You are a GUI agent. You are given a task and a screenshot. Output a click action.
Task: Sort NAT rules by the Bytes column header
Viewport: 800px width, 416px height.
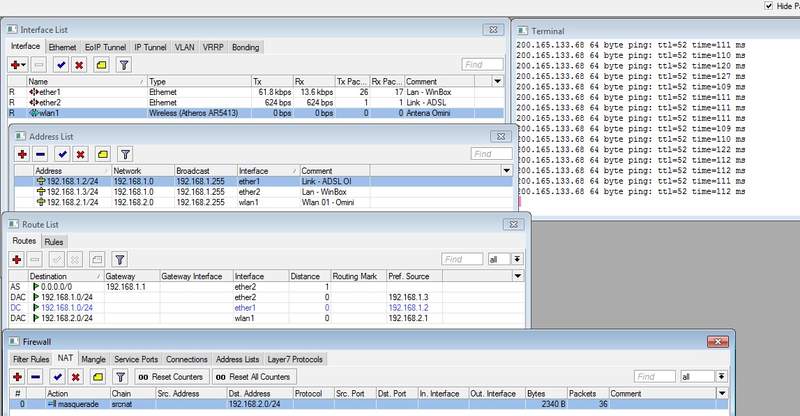pos(545,394)
